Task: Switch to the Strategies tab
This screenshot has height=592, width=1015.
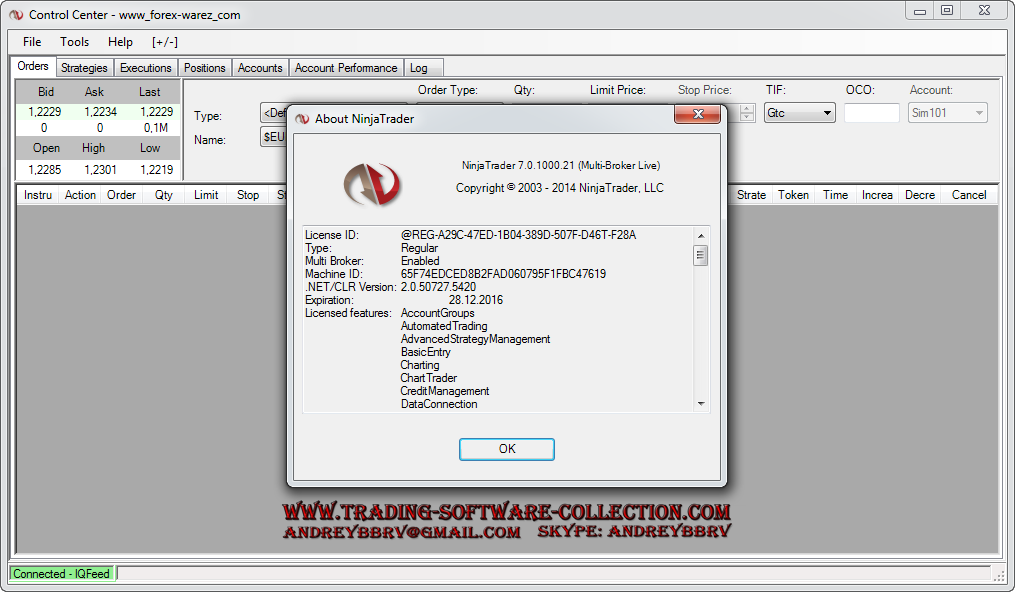Action: 84,68
